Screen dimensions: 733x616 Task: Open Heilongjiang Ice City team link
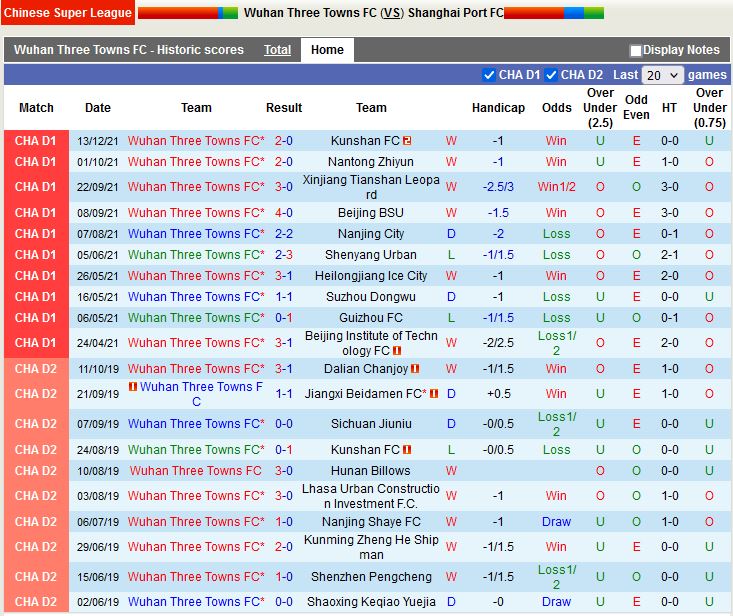pyautogui.click(x=371, y=276)
